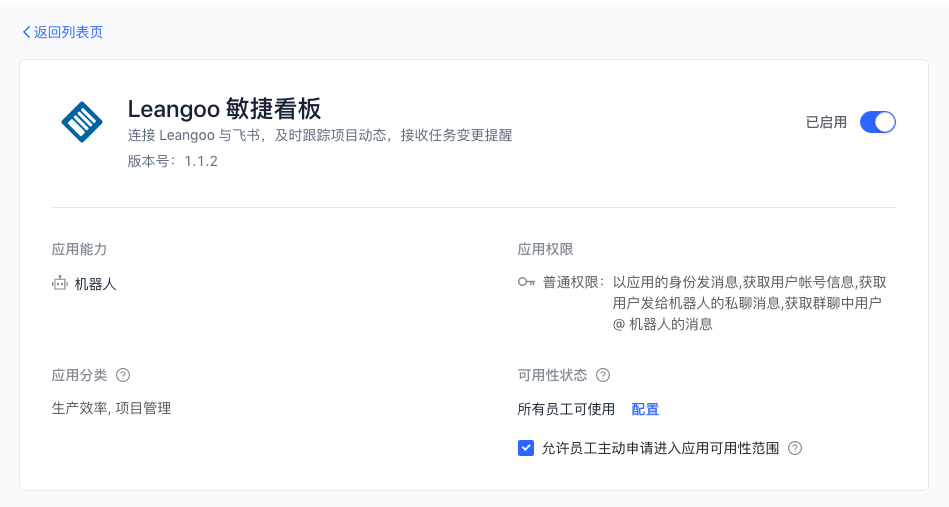This screenshot has width=949, height=507.
Task: Click the Leangoo app logo icon
Action: coord(82,122)
